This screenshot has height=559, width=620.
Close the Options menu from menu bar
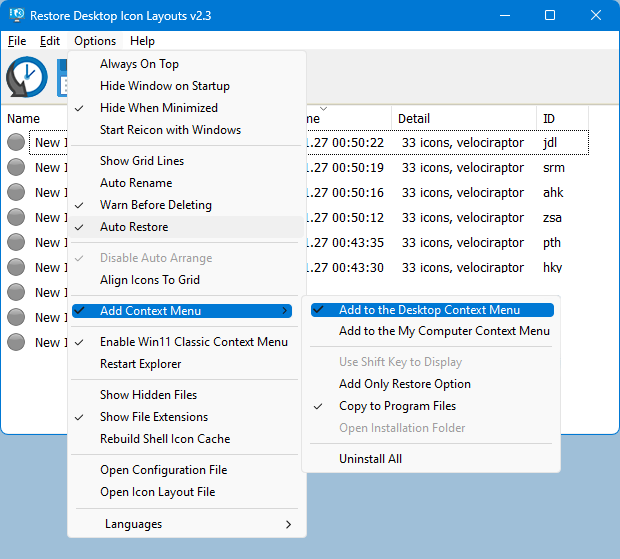(x=95, y=41)
